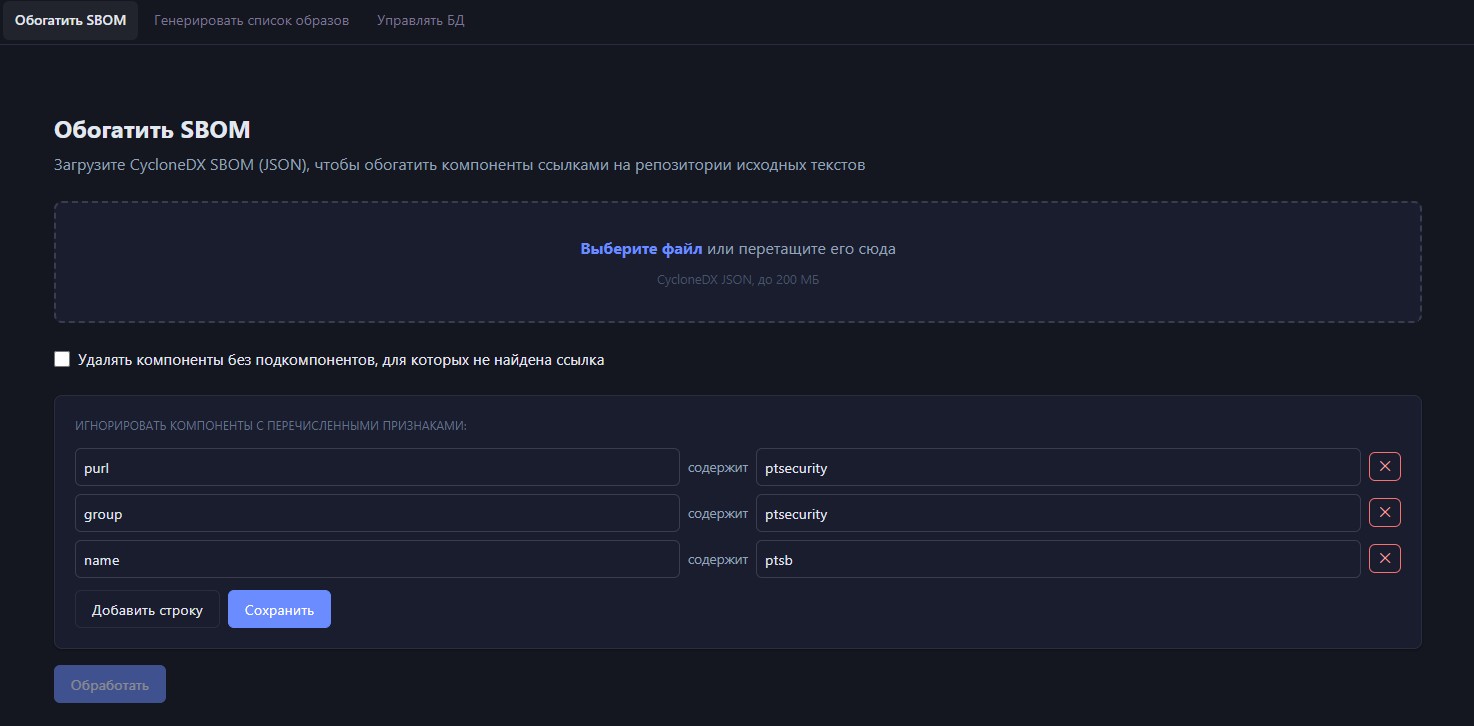
Task: Focus the purl attribute input field
Action: tap(377, 467)
